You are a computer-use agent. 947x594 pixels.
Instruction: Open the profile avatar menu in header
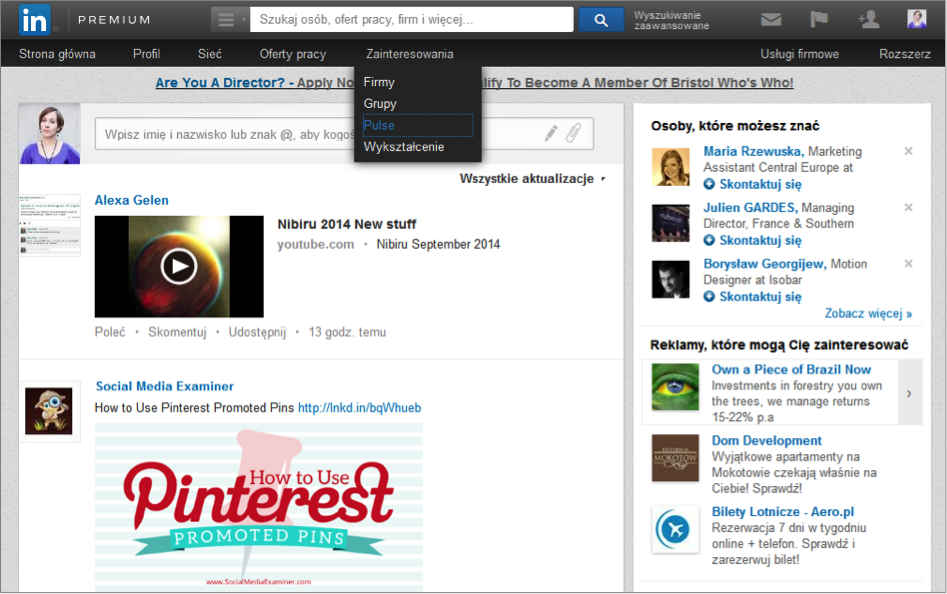[917, 19]
